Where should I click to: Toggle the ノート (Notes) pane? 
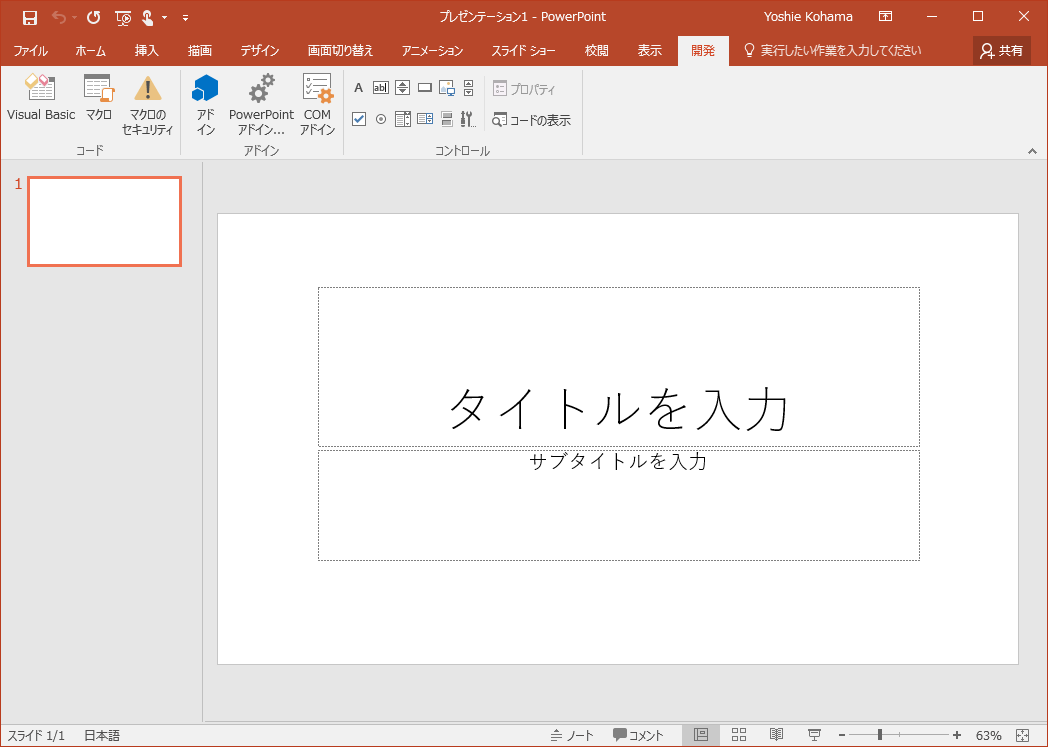pos(572,735)
